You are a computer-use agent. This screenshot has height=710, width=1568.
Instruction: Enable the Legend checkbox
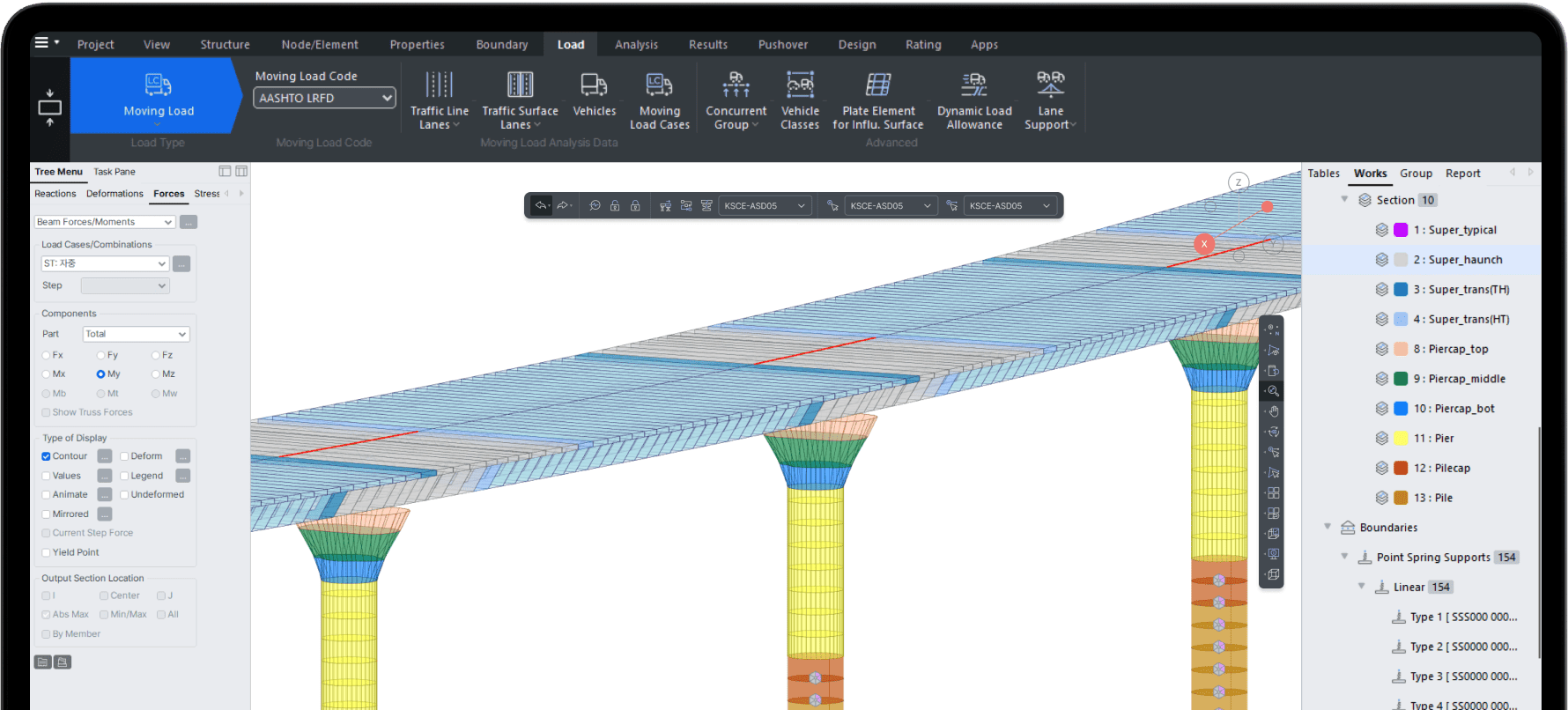[x=124, y=476]
